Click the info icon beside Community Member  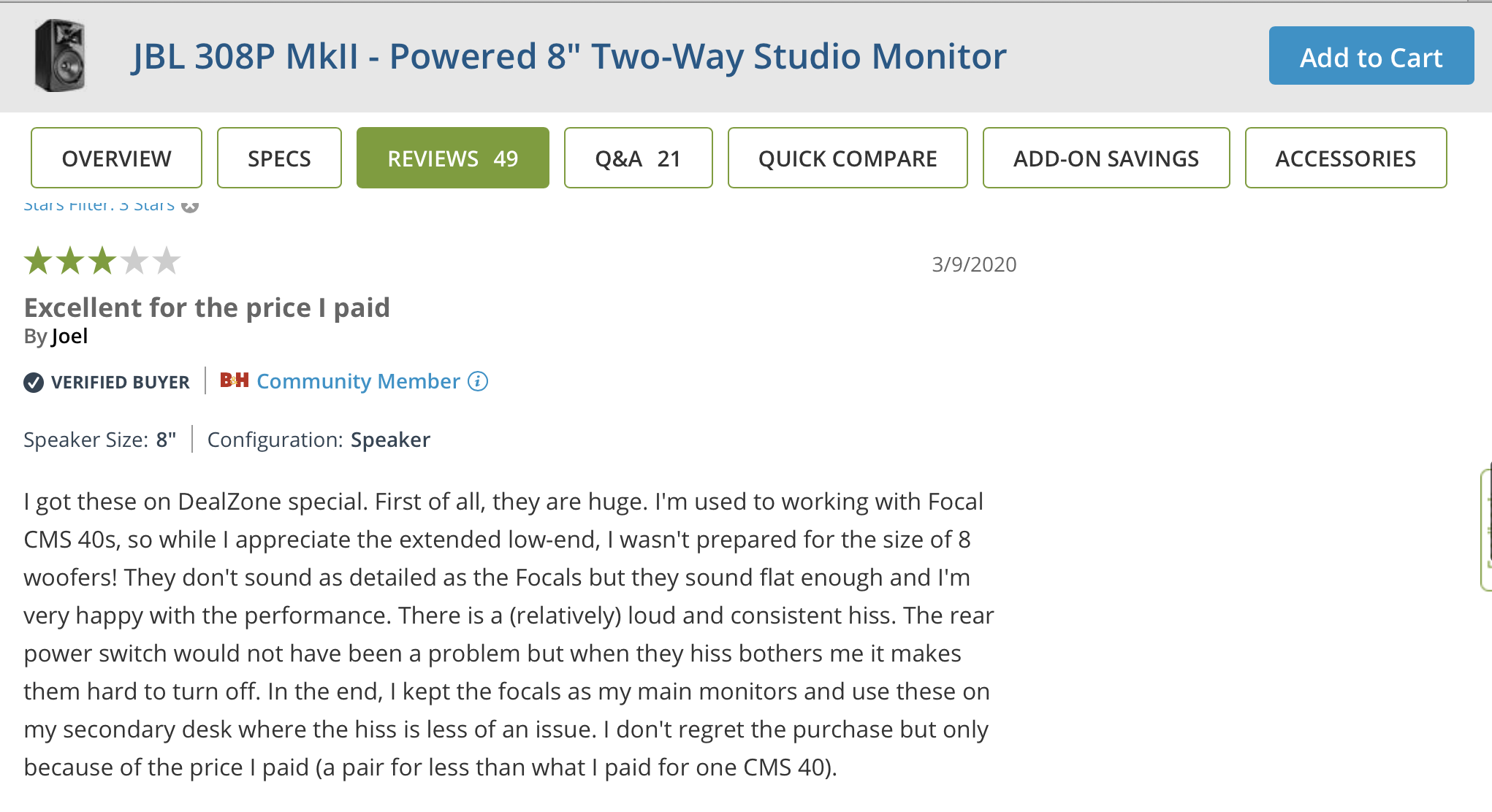coord(478,381)
